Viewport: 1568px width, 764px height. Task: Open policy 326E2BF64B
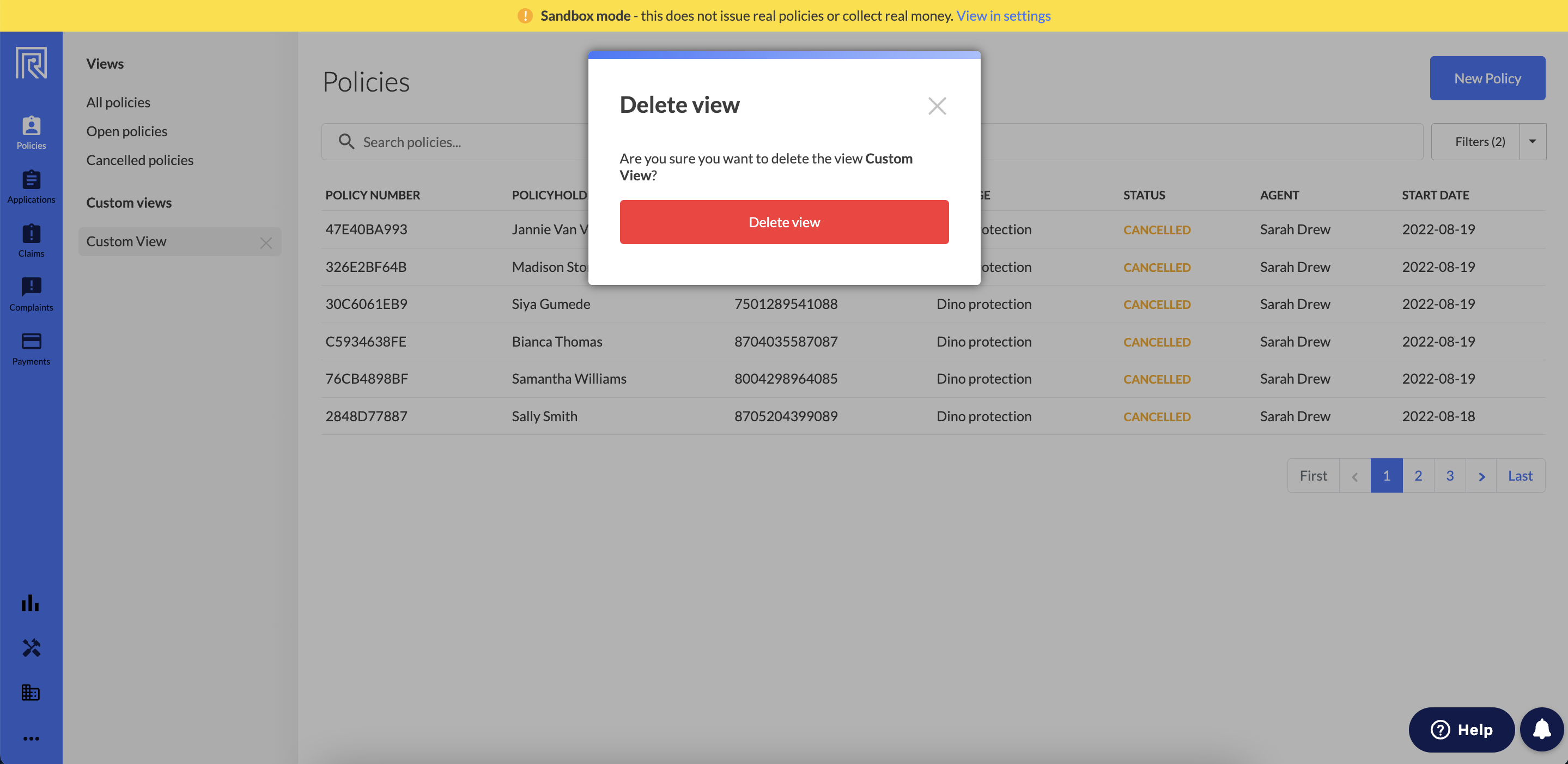point(366,266)
